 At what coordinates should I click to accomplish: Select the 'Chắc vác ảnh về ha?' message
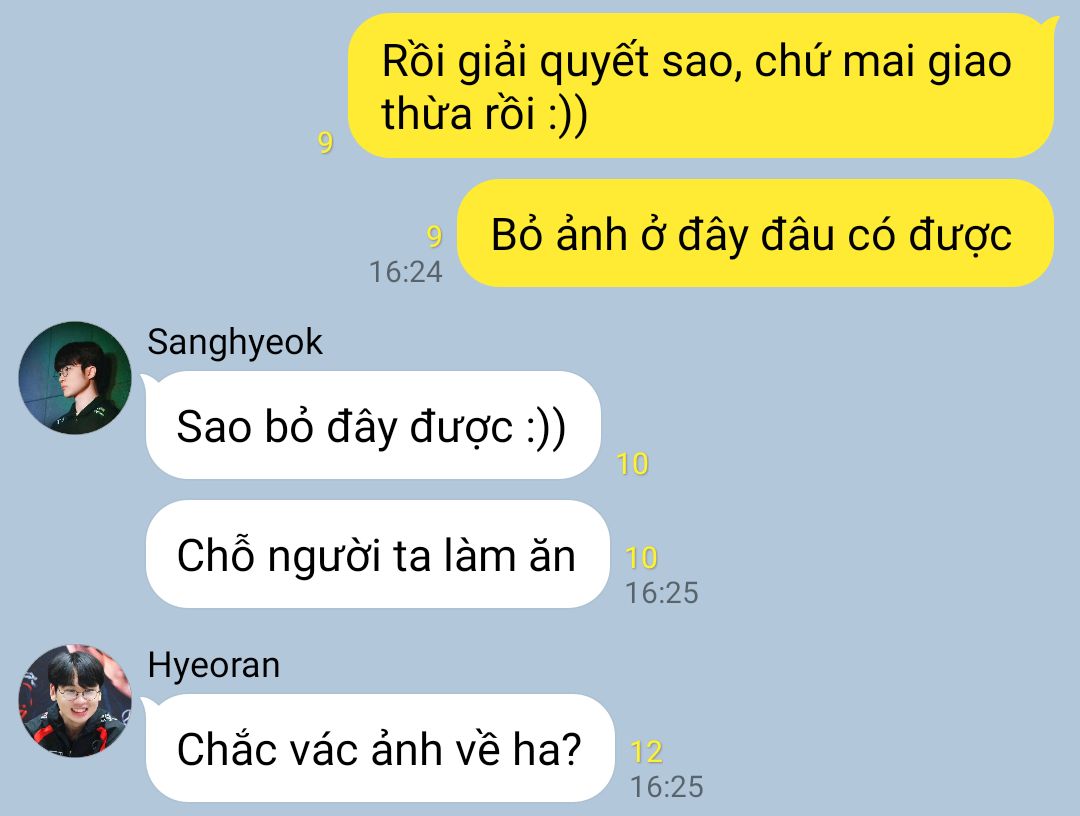click(x=380, y=749)
